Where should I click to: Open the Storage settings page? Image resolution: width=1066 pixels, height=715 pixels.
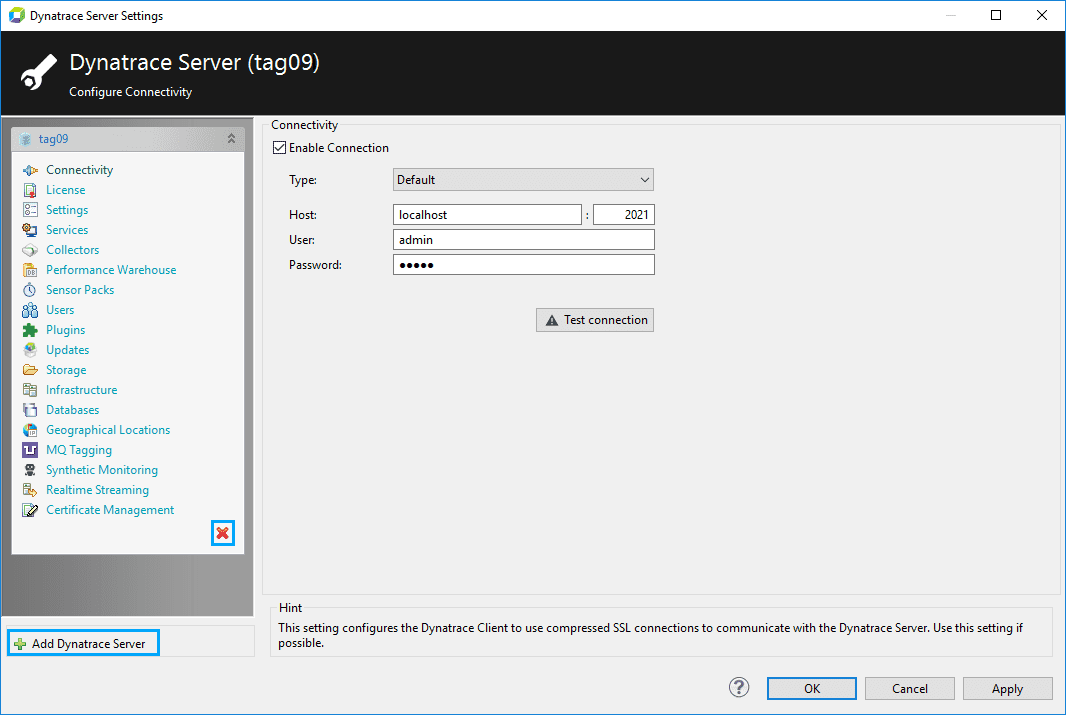coord(67,370)
